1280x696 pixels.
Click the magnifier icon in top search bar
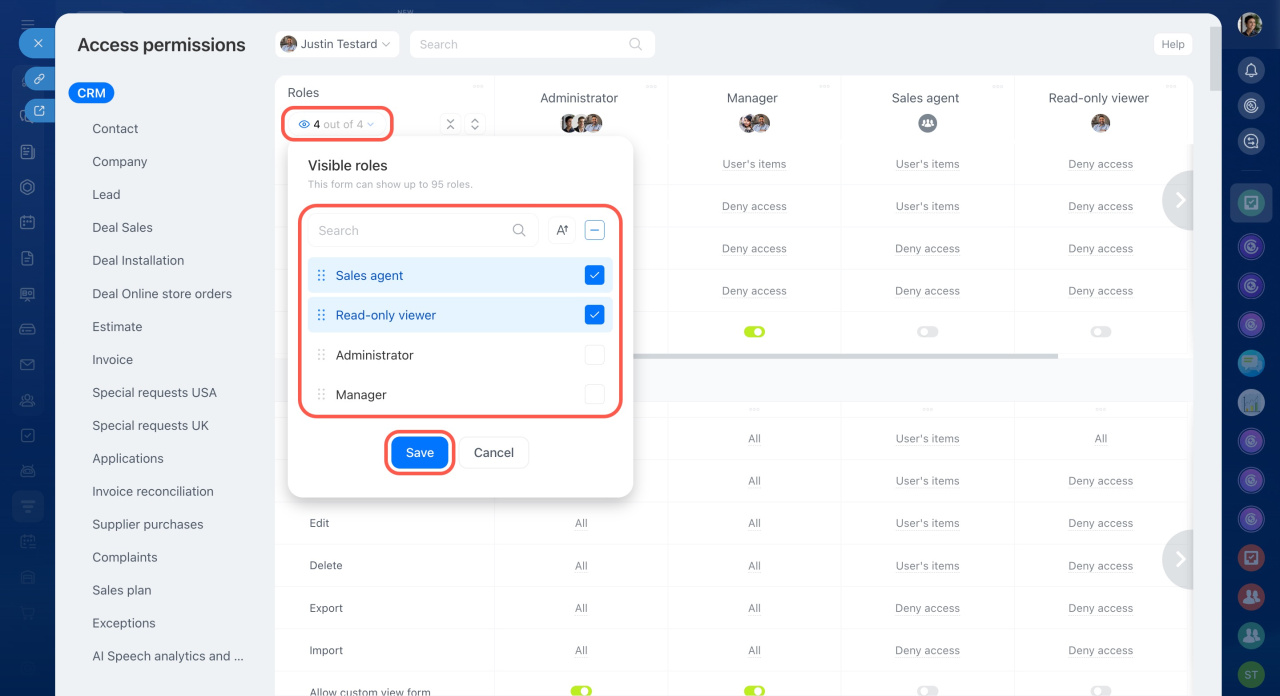pyautogui.click(x=635, y=44)
